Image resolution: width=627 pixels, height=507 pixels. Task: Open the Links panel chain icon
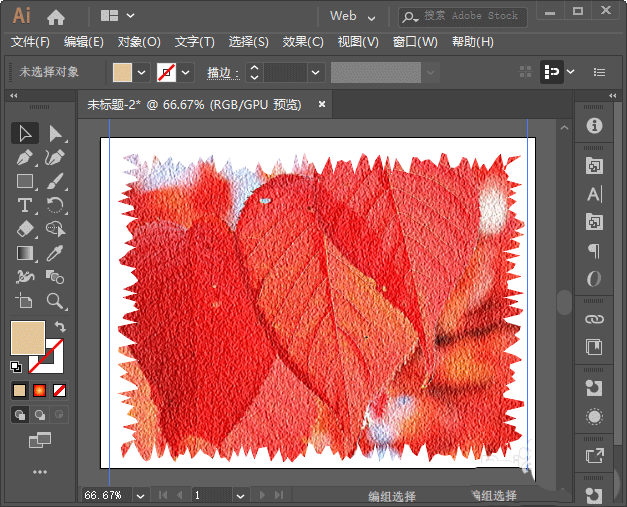[x=595, y=318]
